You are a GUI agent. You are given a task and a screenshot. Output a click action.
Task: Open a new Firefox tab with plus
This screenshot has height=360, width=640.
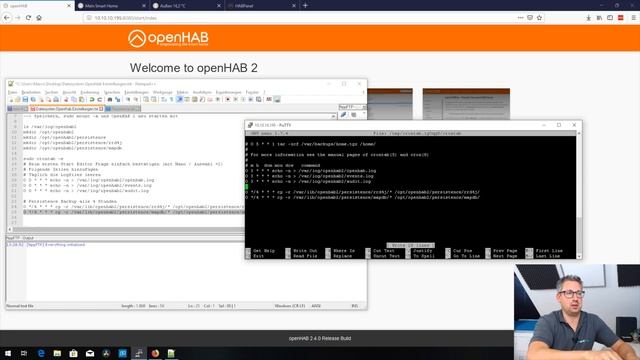point(305,6)
